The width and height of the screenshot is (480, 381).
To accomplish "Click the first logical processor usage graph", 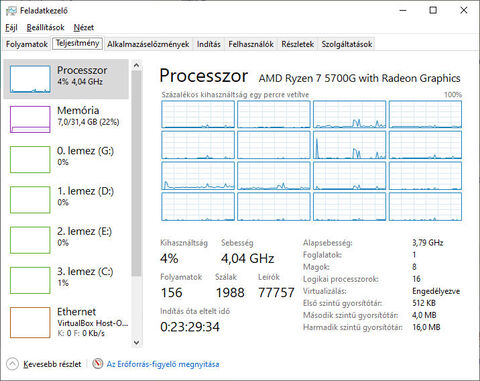I will tap(198, 114).
